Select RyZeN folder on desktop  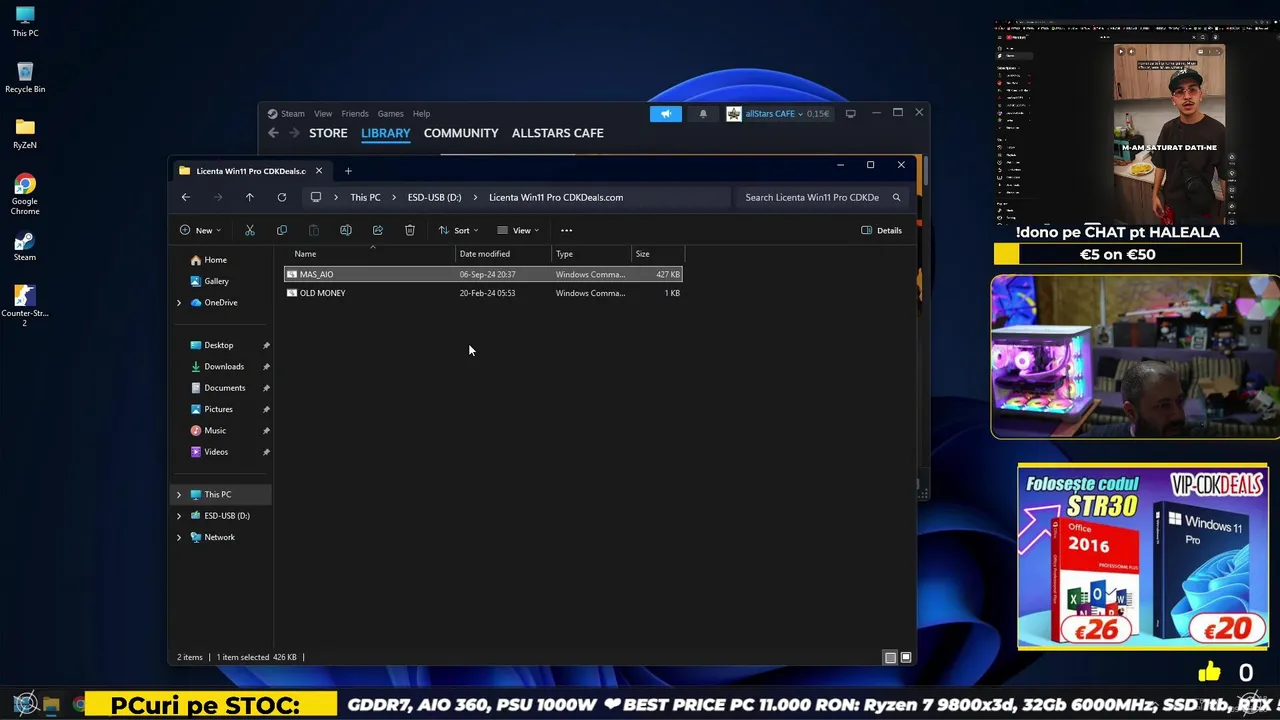point(25,133)
